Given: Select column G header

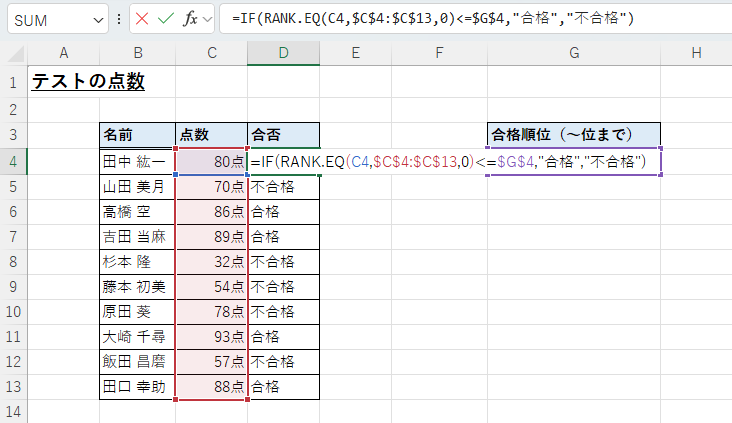Looking at the screenshot, I should tap(574, 53).
